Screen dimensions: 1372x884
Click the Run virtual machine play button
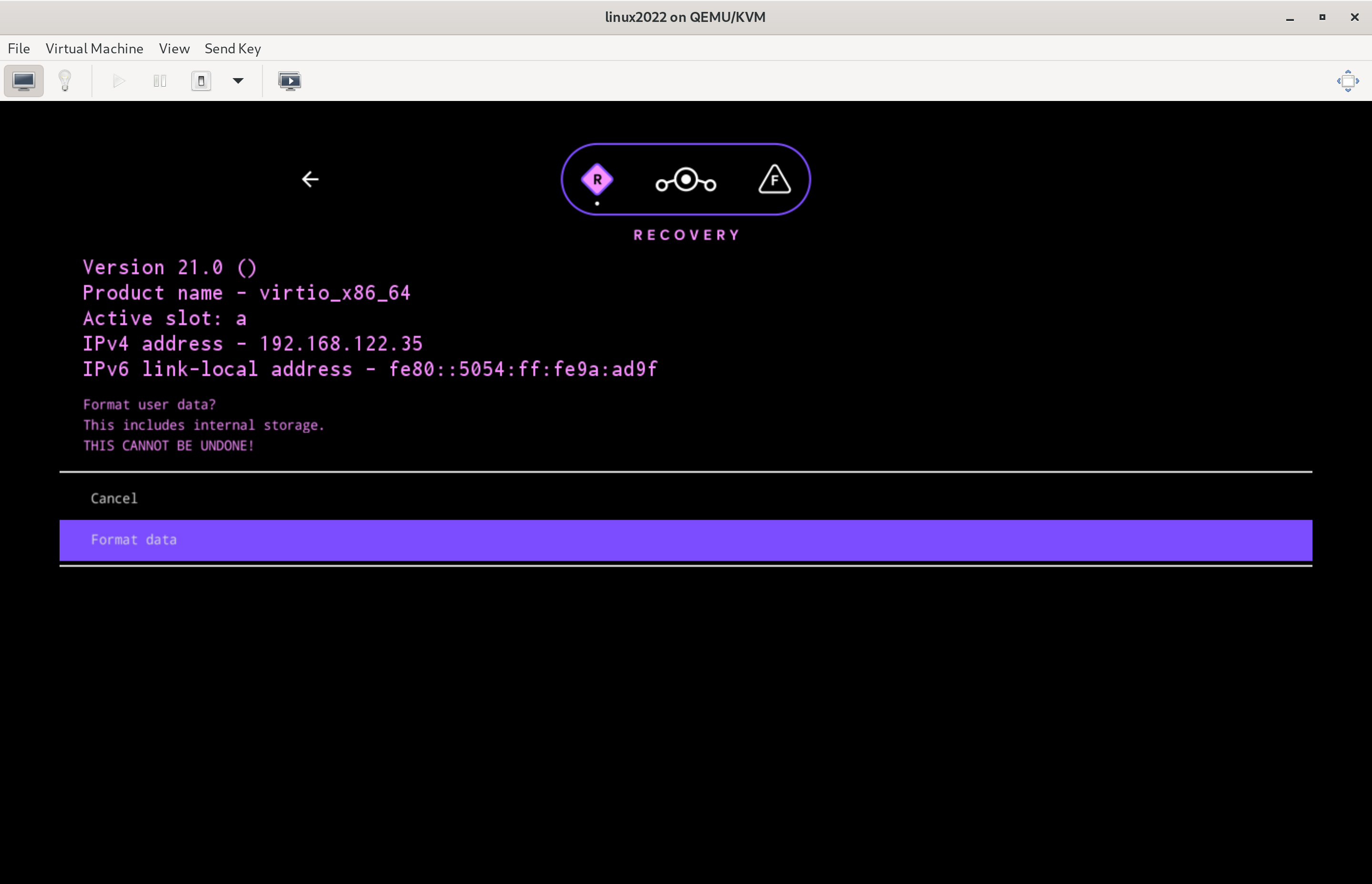point(119,81)
